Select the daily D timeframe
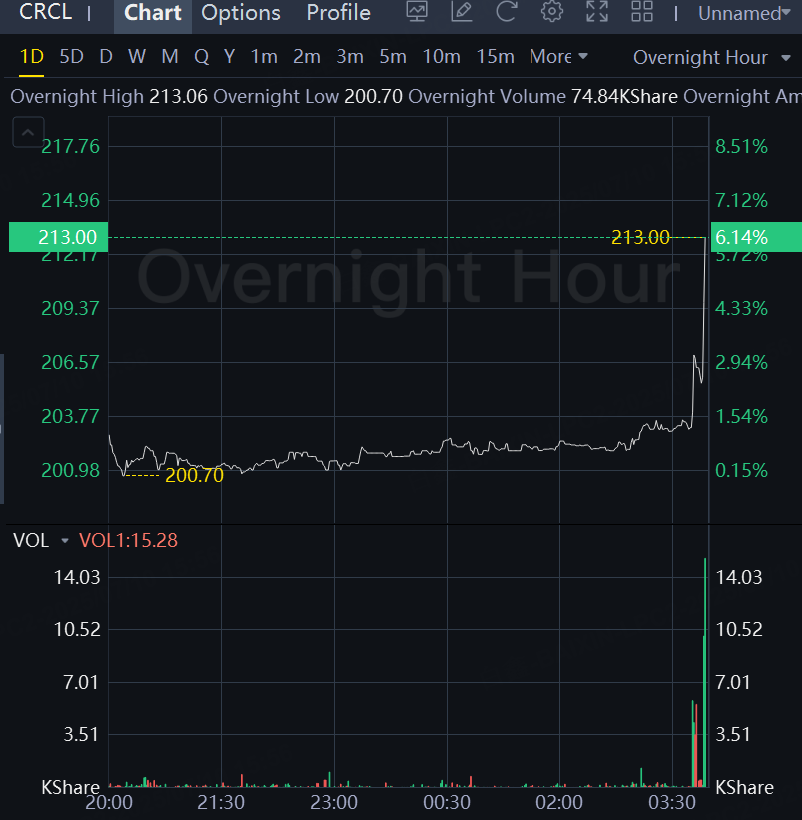 tap(106, 56)
